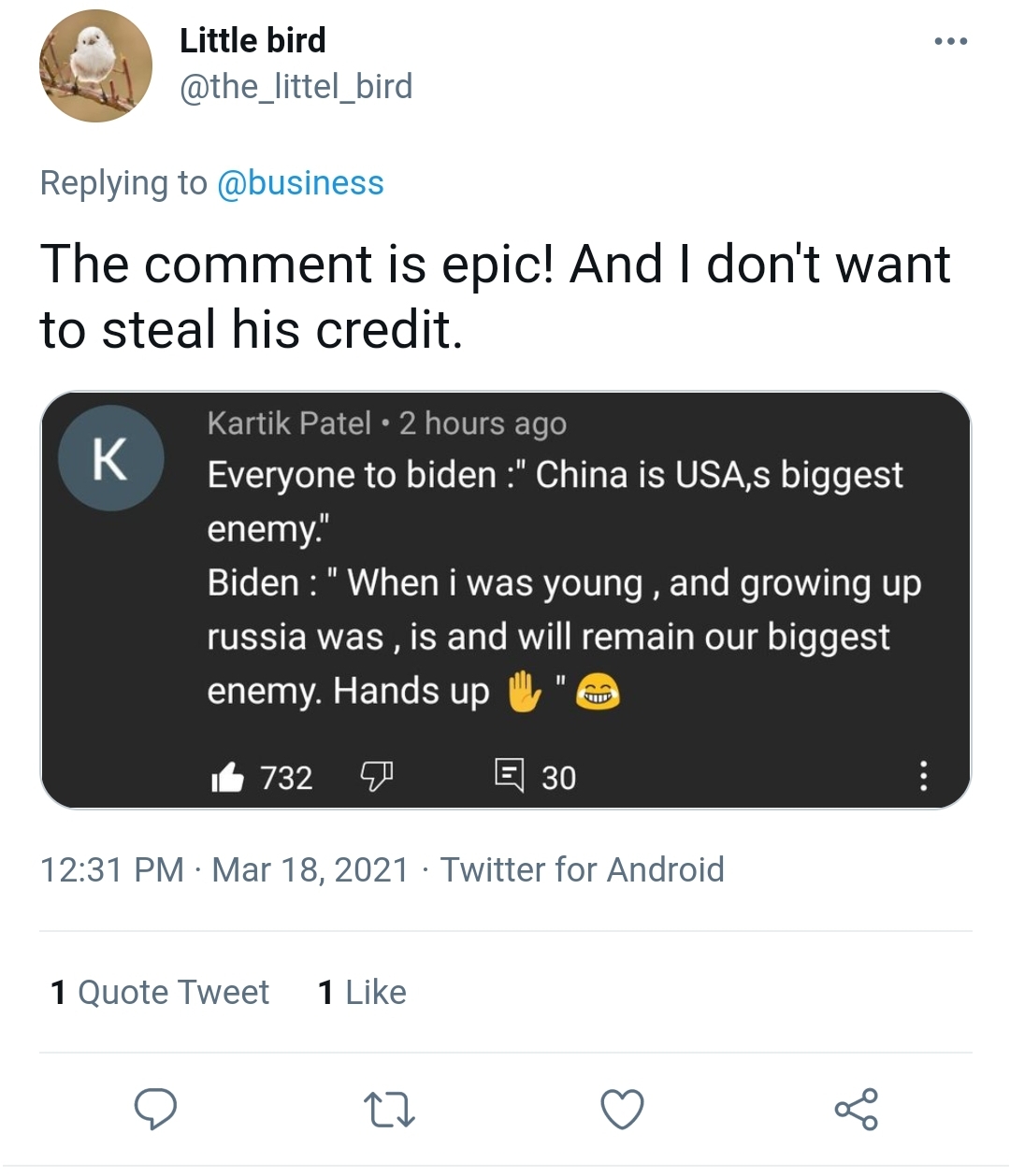Open Little bird's profile picture
Viewport: 1010px width, 1176px height.
point(95,66)
